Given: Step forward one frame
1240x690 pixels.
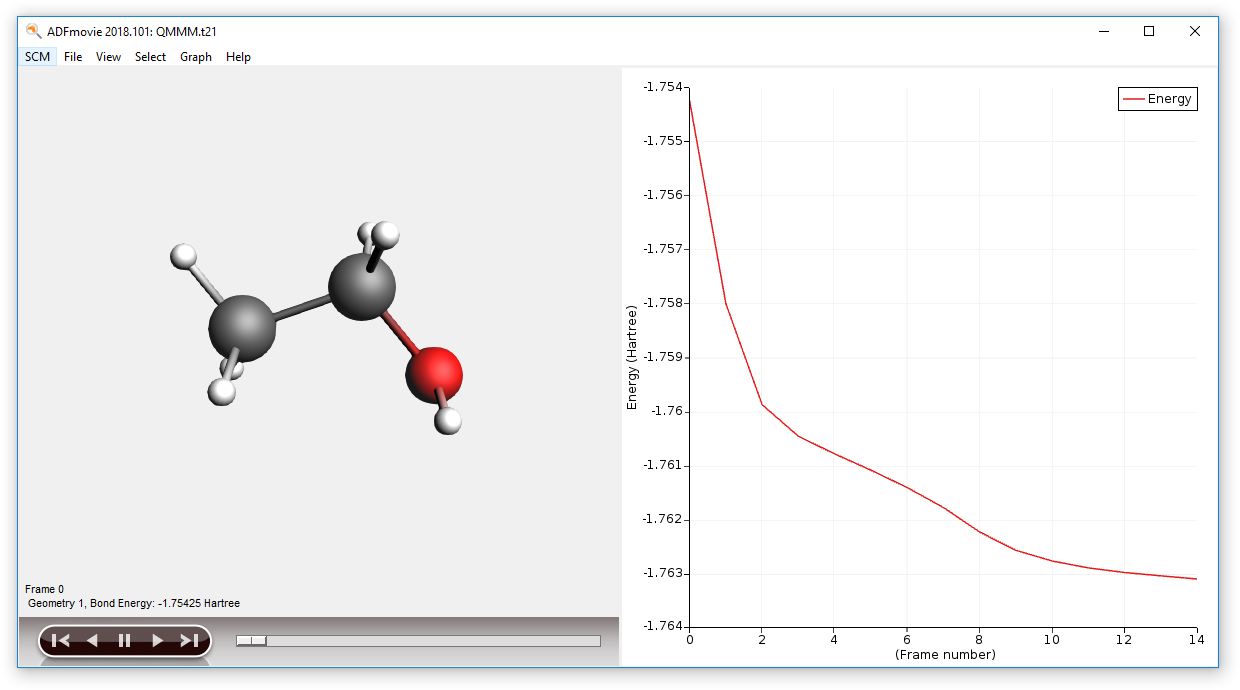Looking at the screenshot, I should coord(157,641).
